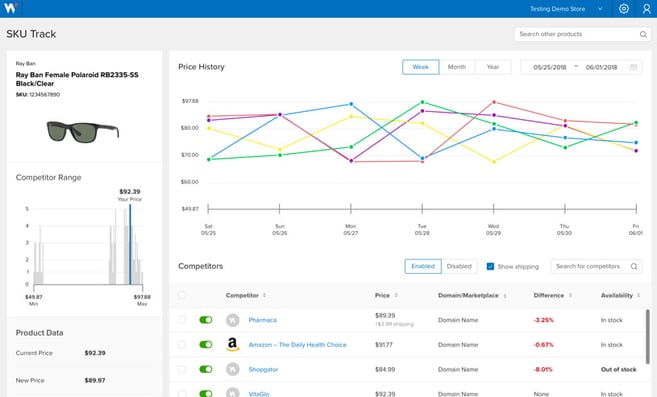Disable the Pharmaca competitor toggle
Image resolution: width=657 pixels, height=397 pixels.
pyautogui.click(x=206, y=320)
